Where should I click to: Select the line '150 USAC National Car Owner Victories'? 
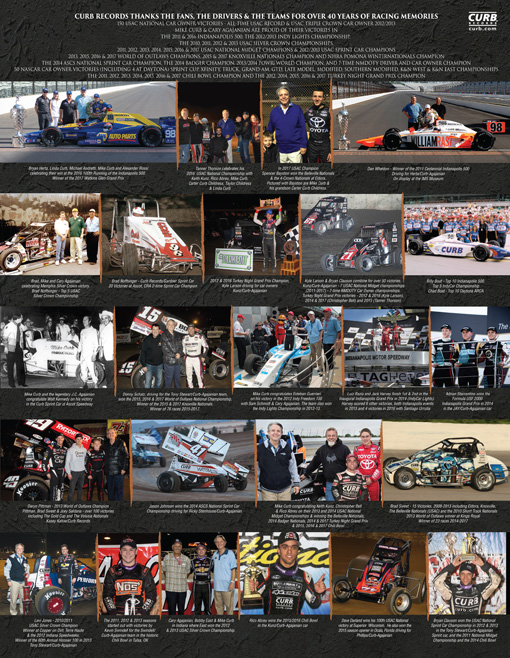(x=256, y=24)
